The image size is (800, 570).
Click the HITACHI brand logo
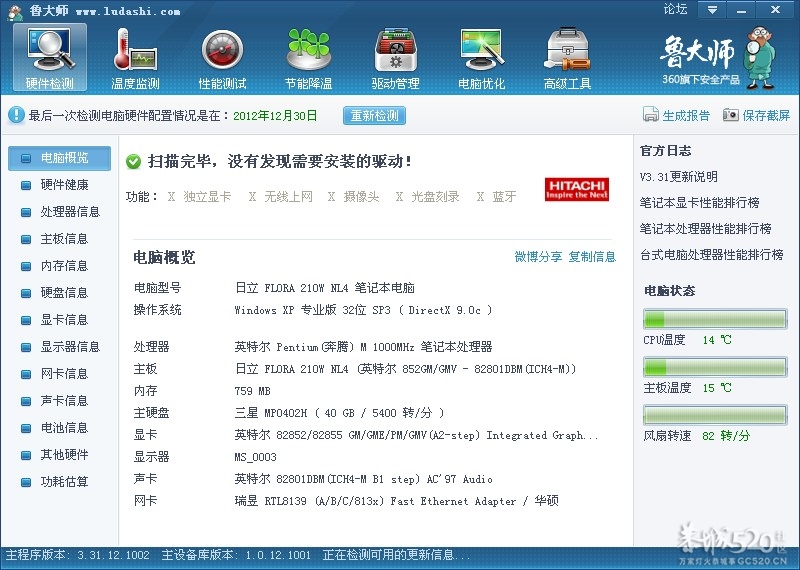(x=577, y=189)
